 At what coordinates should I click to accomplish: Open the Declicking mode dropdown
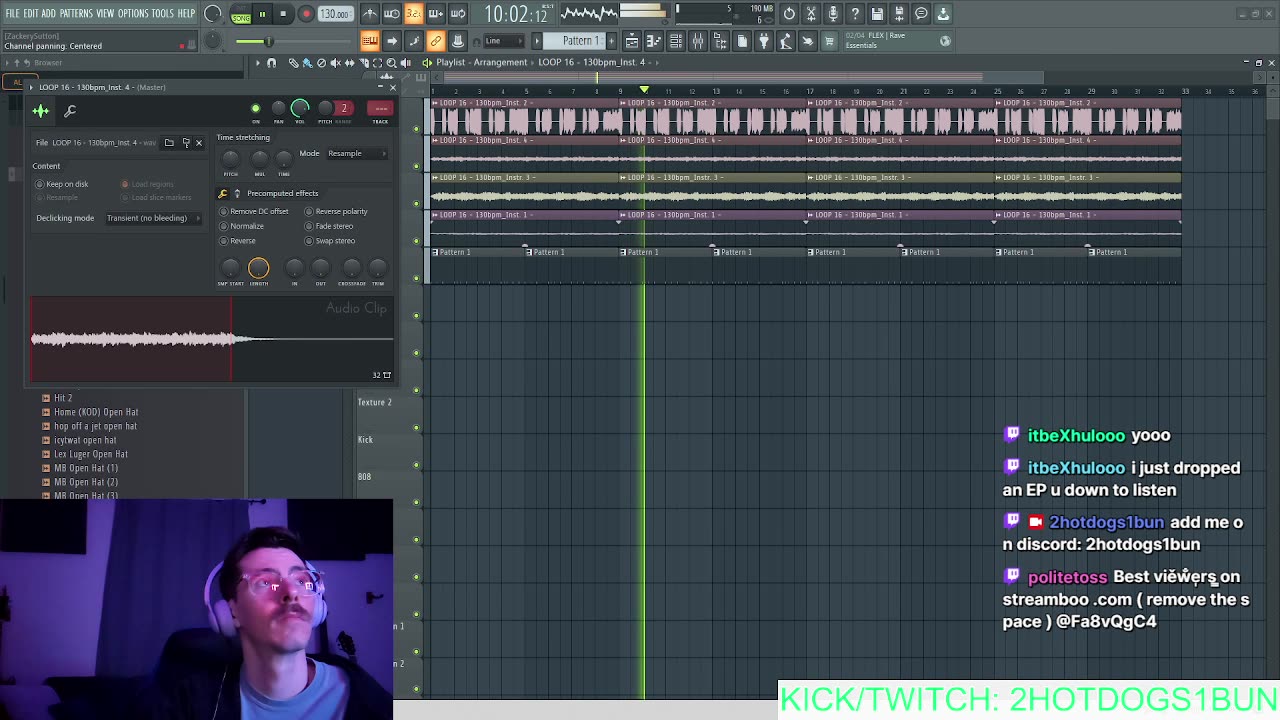tap(153, 218)
